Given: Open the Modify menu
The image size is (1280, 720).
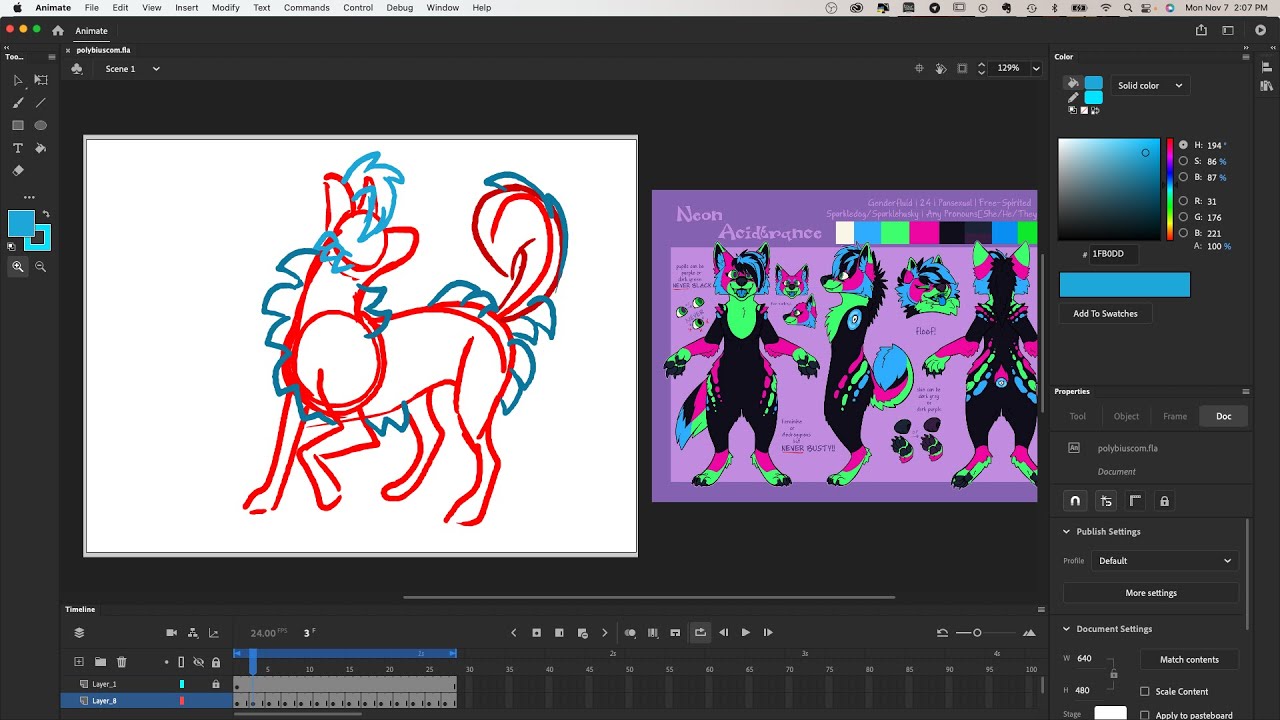Looking at the screenshot, I should (x=225, y=8).
